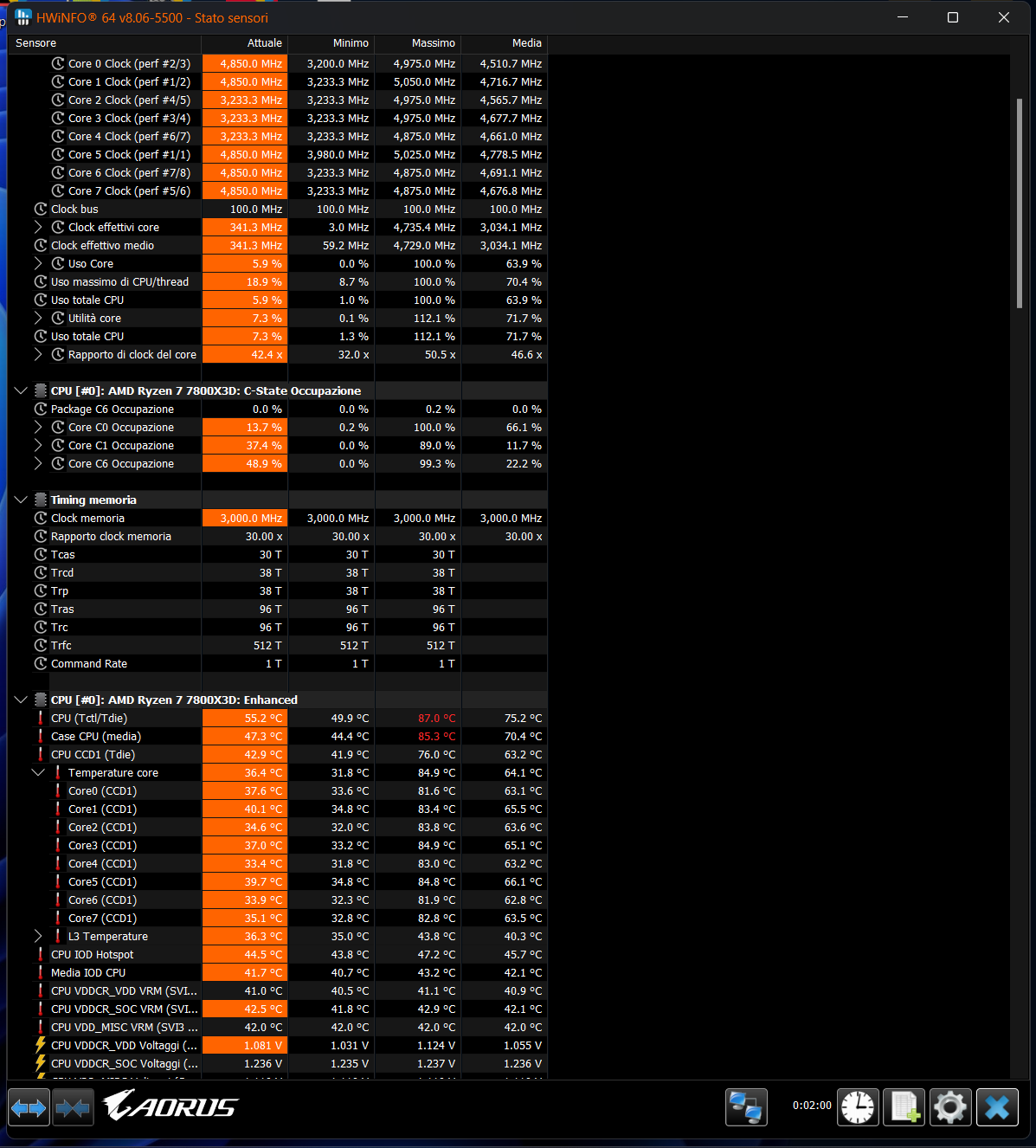Click the Sensore column header
Viewport: 1036px width, 1148px height.
pos(105,43)
